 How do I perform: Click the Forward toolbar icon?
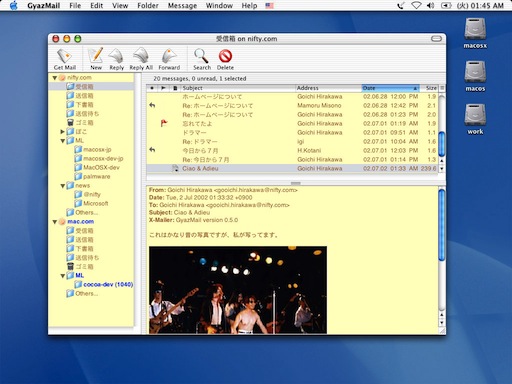coord(169,56)
